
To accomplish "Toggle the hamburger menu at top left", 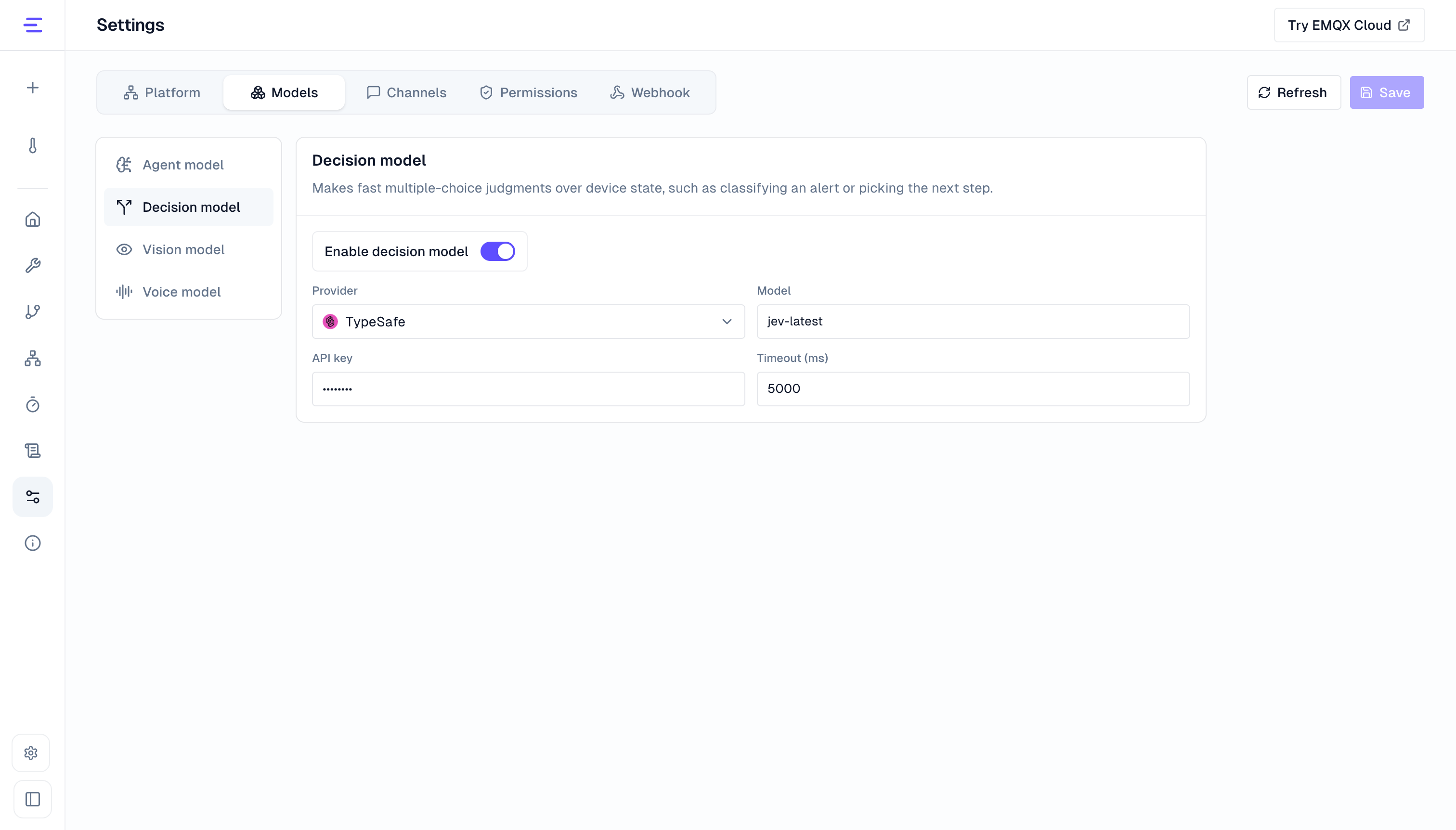I will tap(32, 25).
